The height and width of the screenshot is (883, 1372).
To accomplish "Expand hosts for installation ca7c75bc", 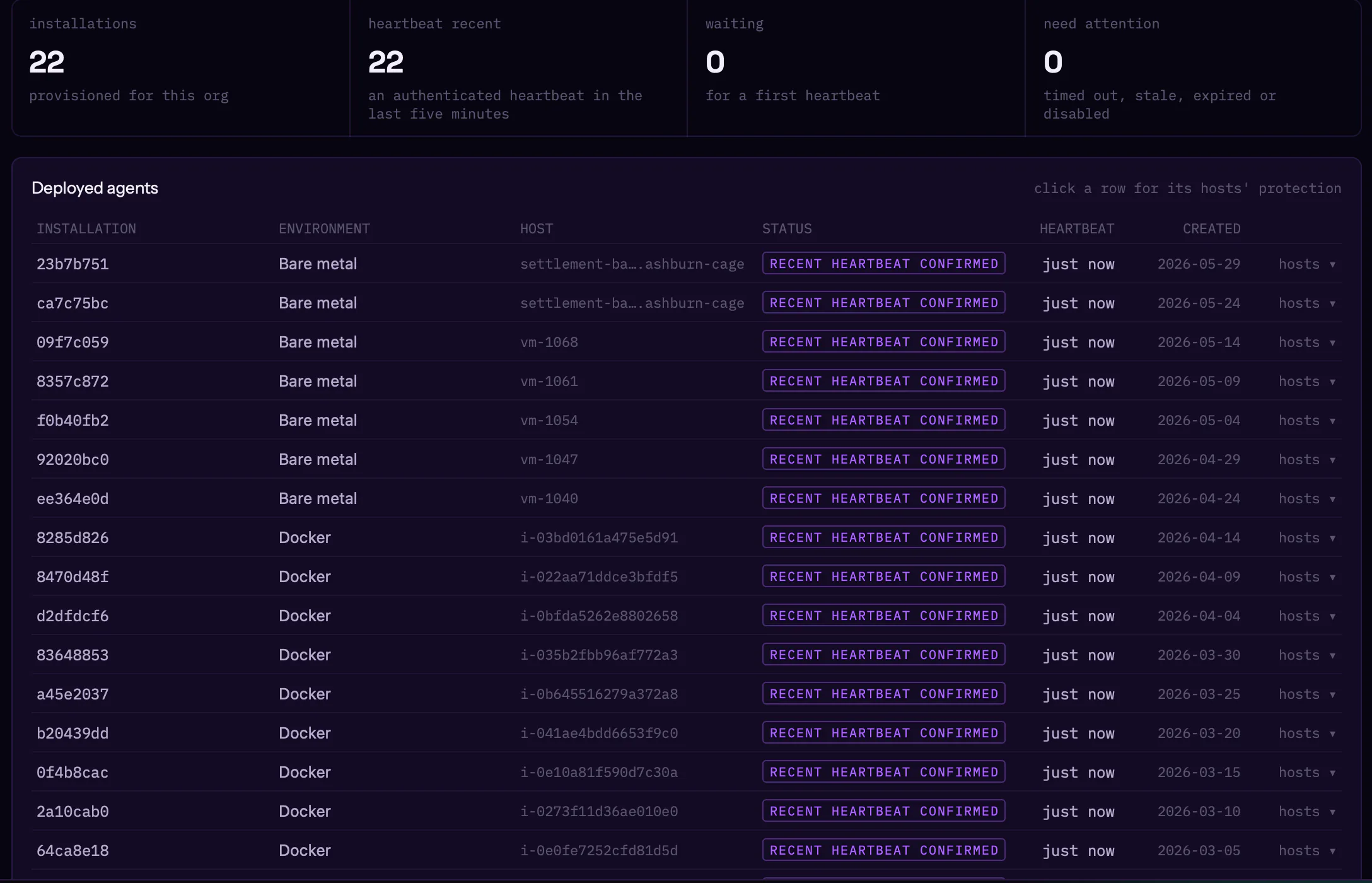I will click(1307, 303).
